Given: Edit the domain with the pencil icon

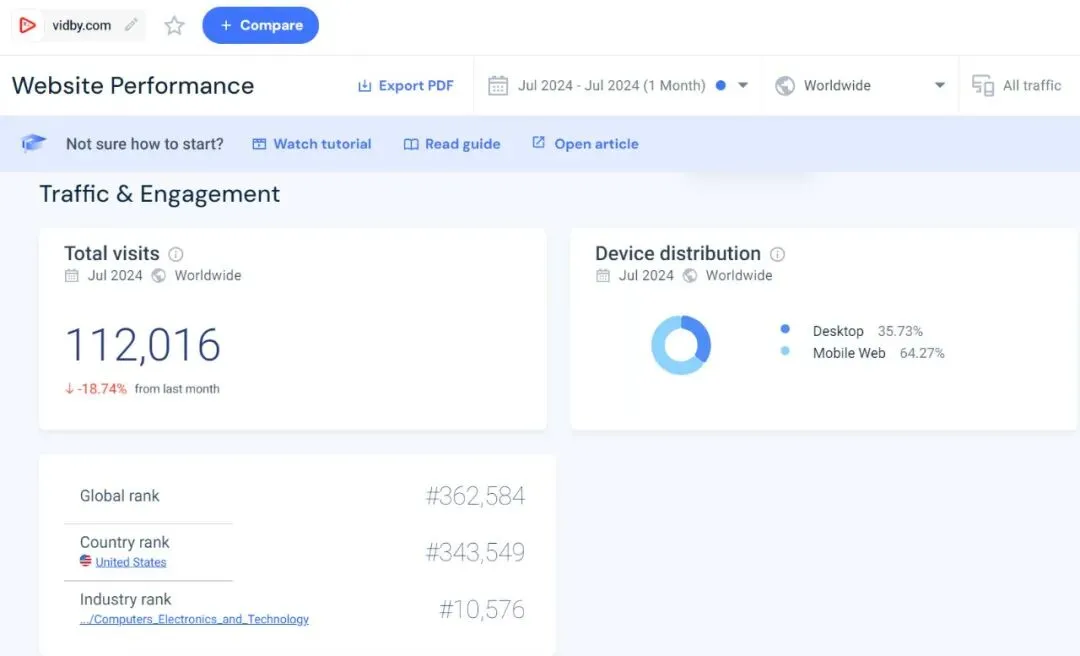Looking at the screenshot, I should [131, 25].
